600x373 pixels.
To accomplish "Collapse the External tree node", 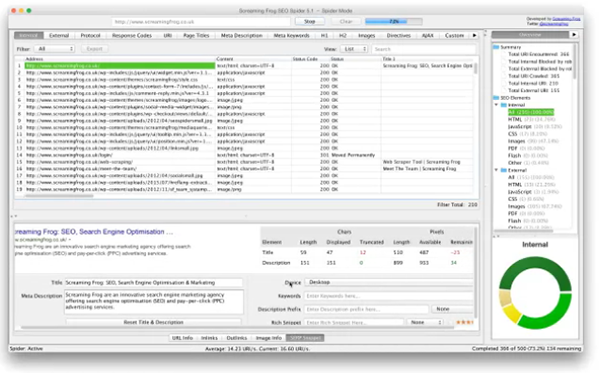I will click(496, 170).
